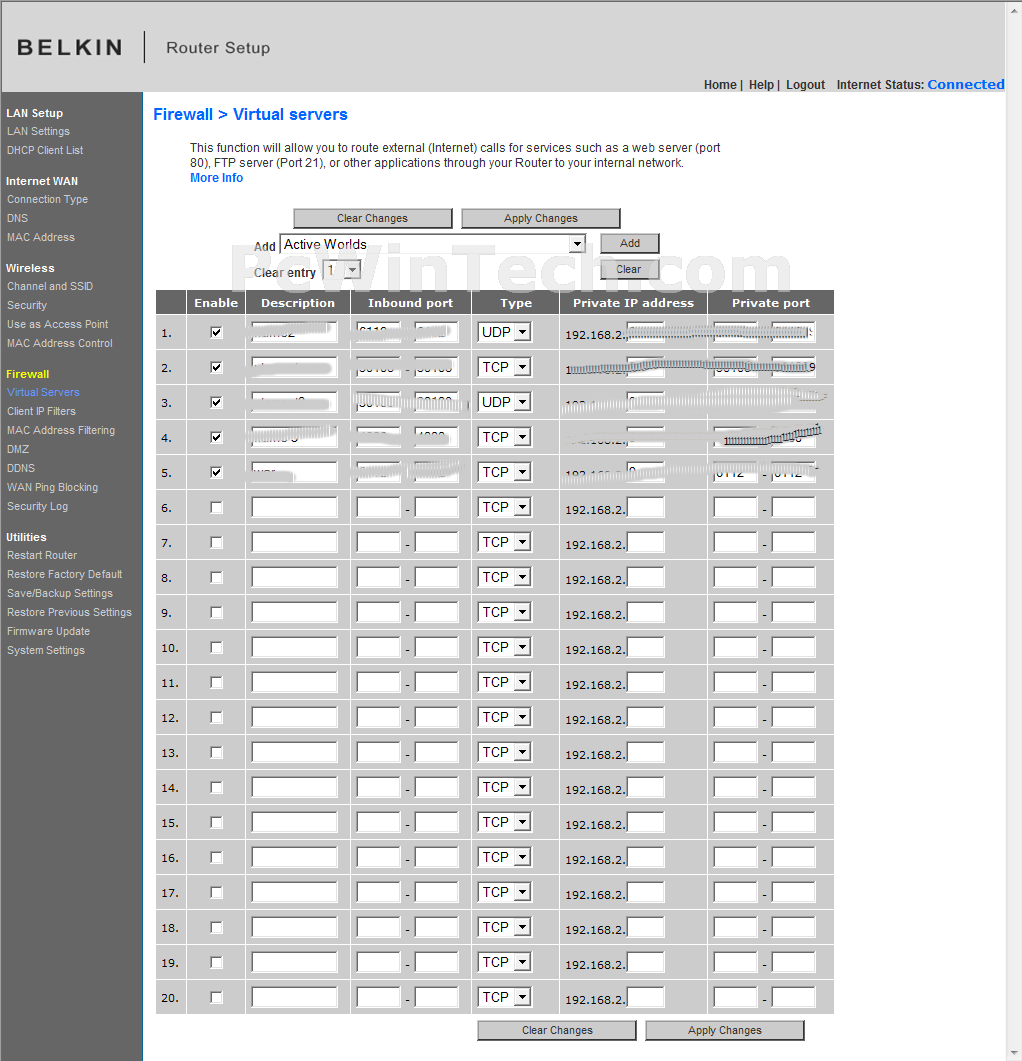
Task: Focus the first Inbound port field in row 7
Action: tap(378, 543)
